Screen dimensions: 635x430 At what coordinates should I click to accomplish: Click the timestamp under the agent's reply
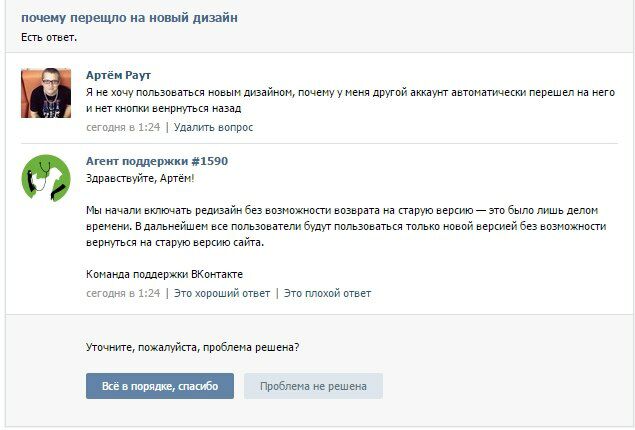123,293
